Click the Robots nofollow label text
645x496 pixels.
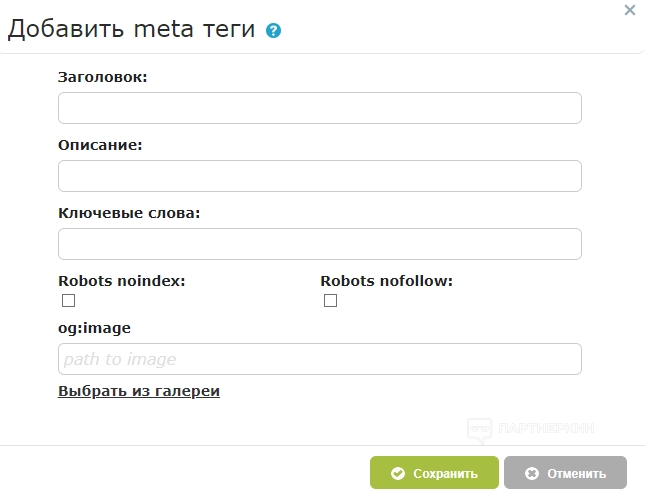387,281
